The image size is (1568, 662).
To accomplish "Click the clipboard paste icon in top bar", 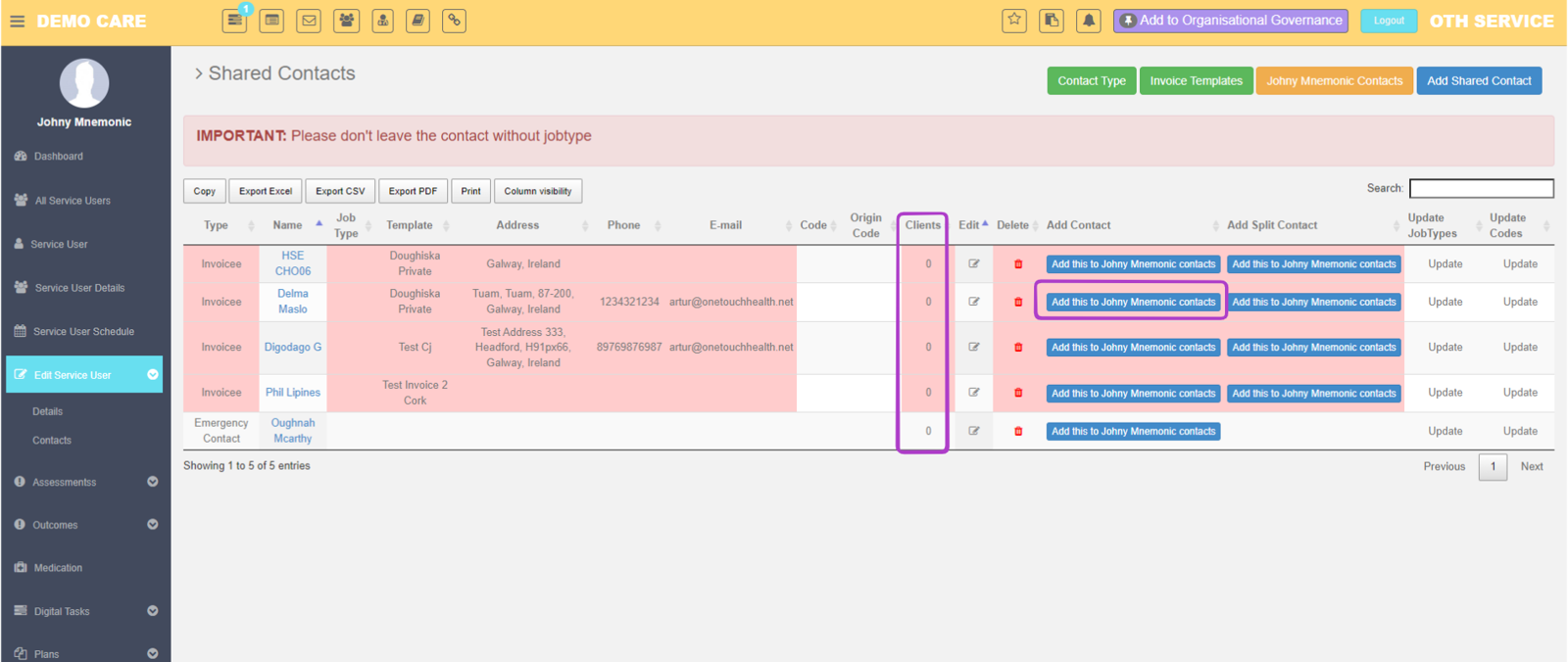I will click(1052, 20).
